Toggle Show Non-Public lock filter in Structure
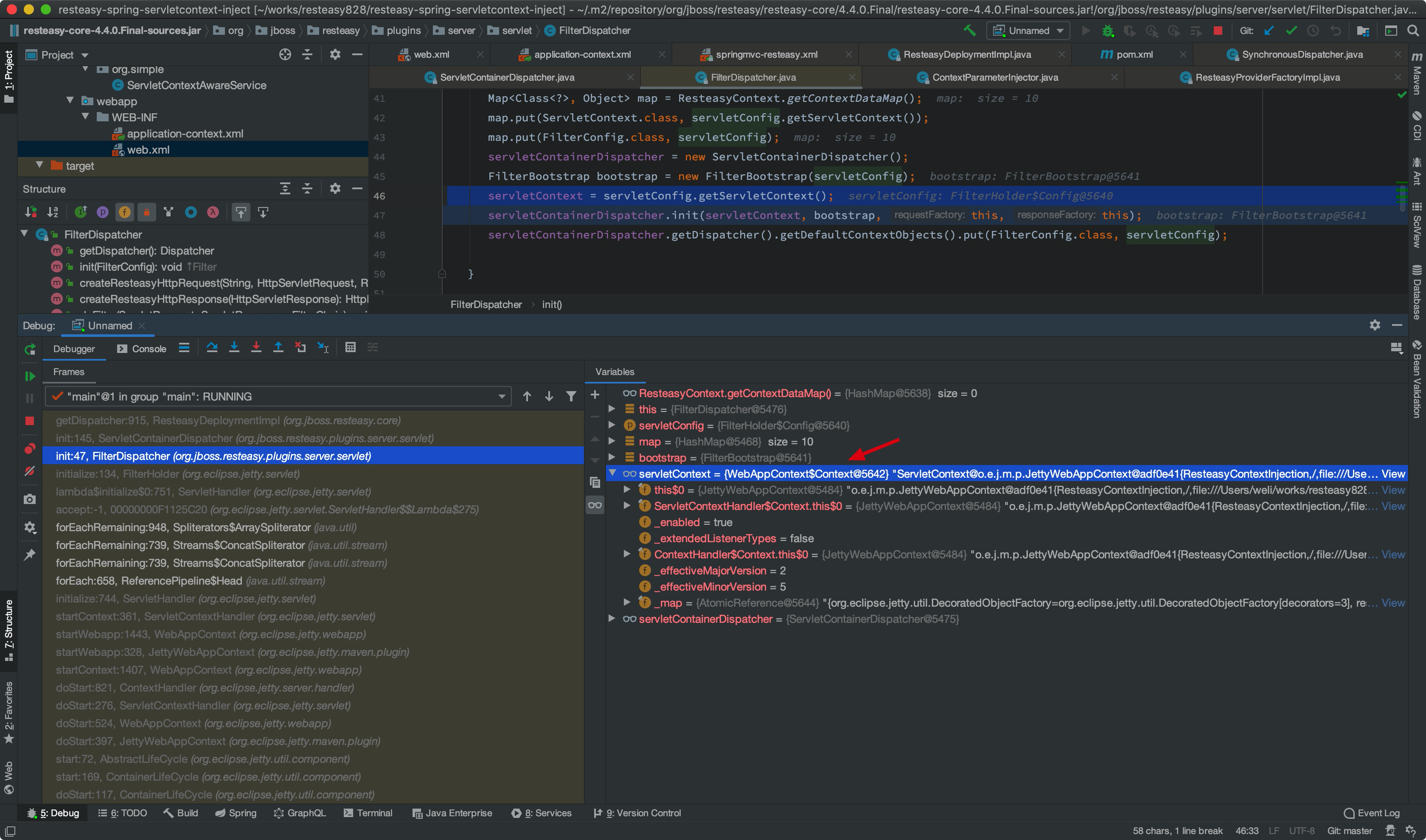Screen dimensions: 1426x840 coord(146,212)
